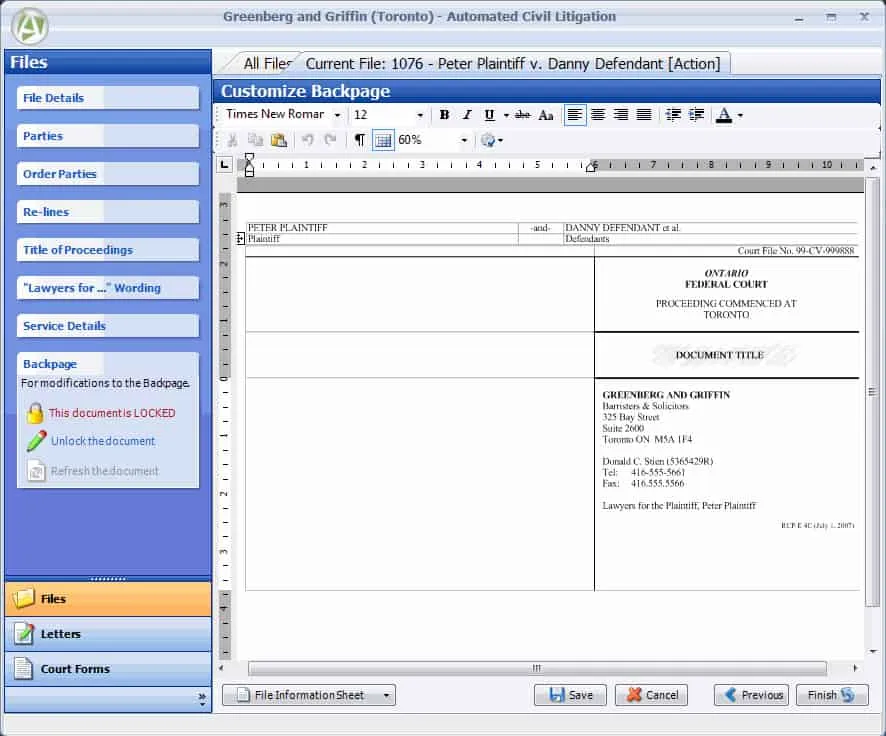Align text left
886x736 pixels.
point(575,115)
